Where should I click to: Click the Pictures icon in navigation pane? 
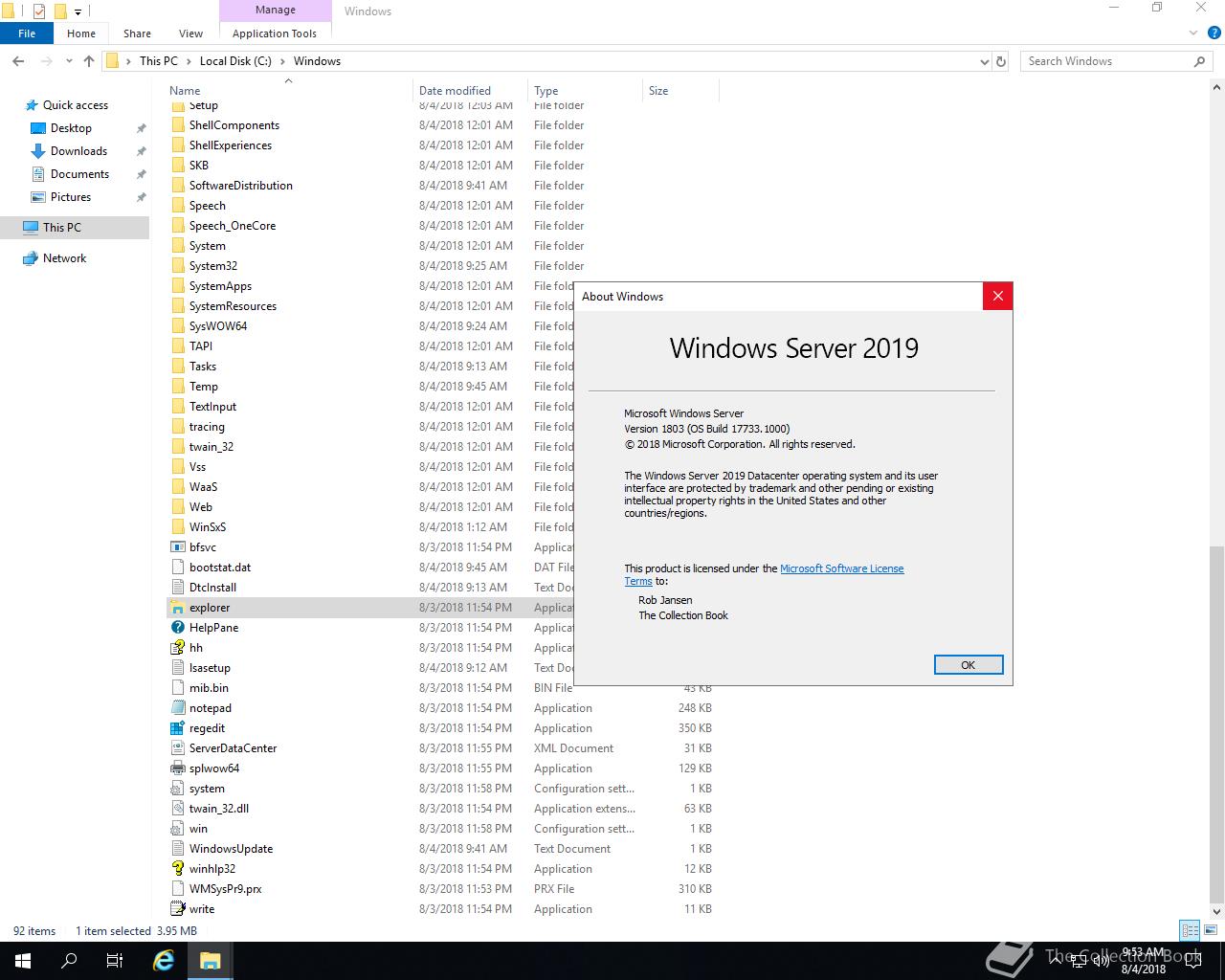[x=38, y=197]
